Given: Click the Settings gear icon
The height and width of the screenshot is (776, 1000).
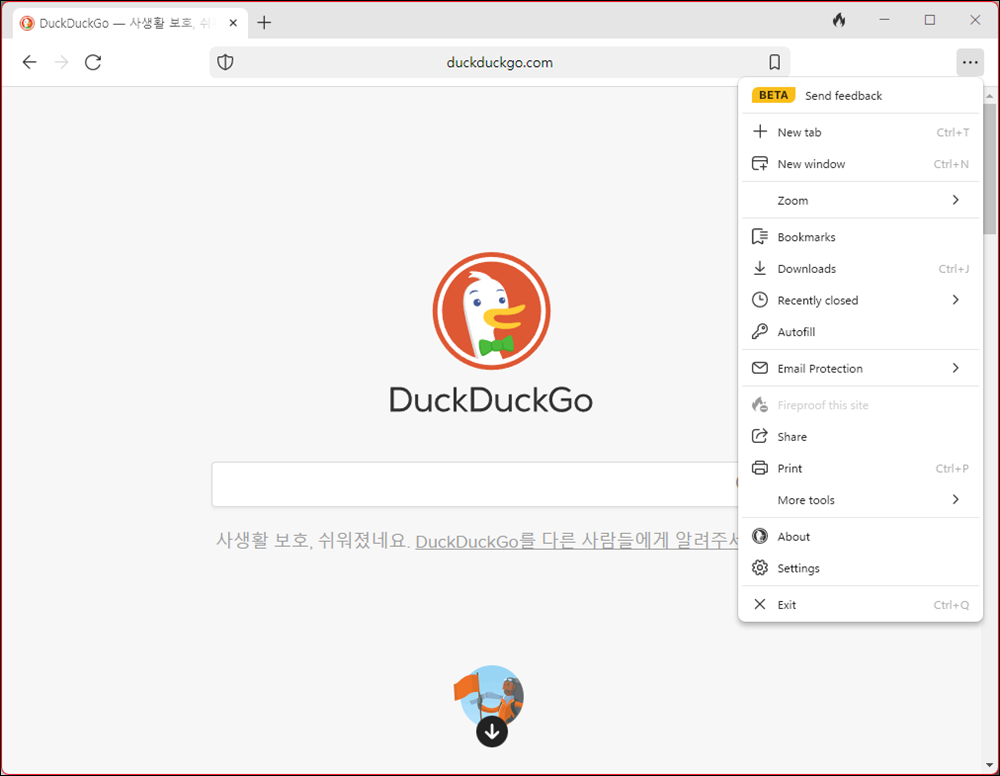Looking at the screenshot, I should tap(760, 567).
